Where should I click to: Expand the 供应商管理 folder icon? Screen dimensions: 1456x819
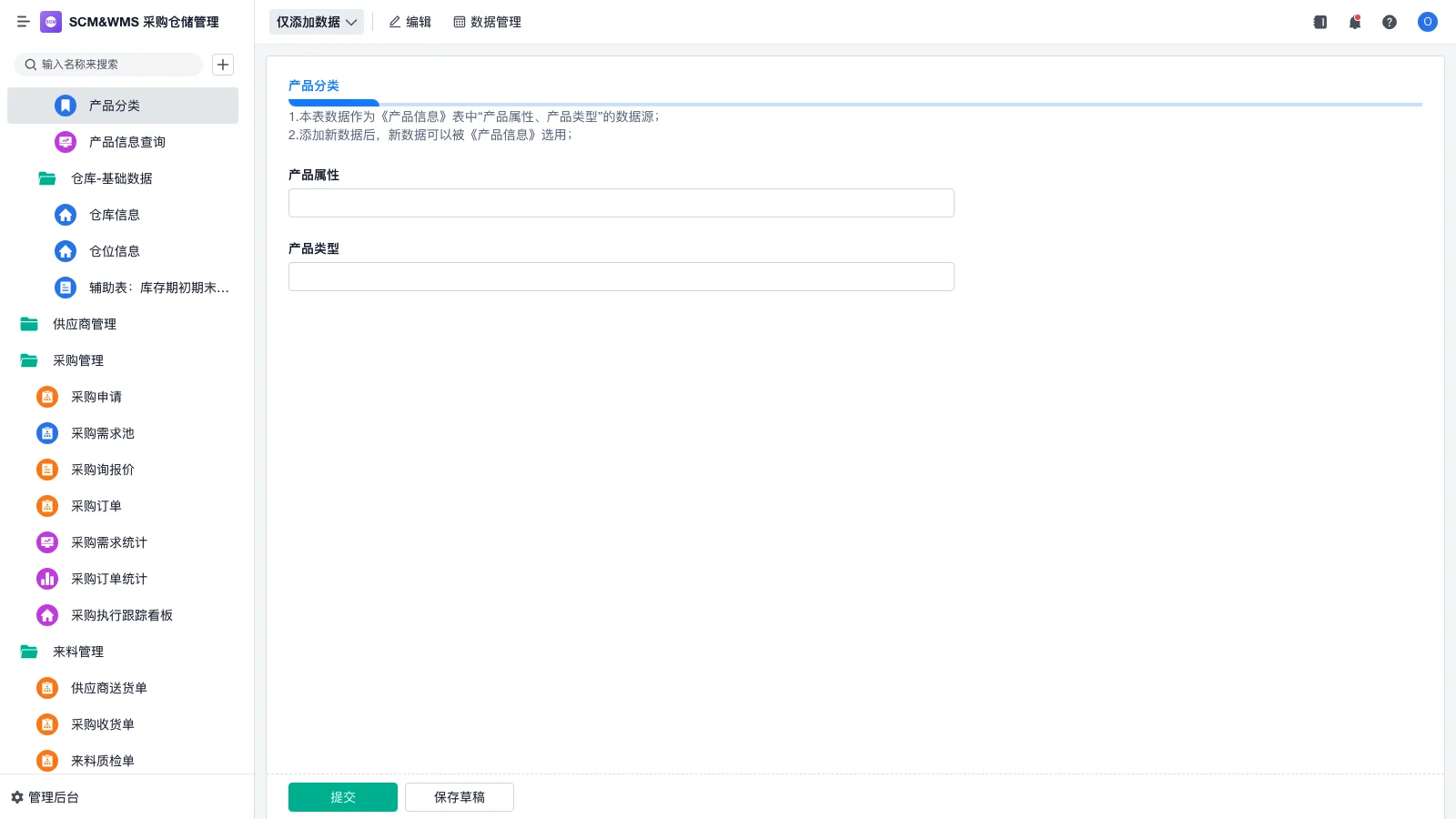(29, 324)
